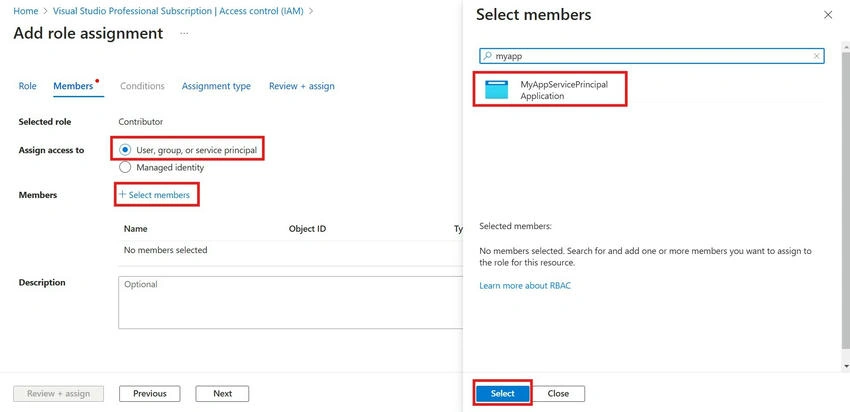
Task: Click the panel's vertical scrollbar down arrow
Action: pyautogui.click(x=846, y=366)
